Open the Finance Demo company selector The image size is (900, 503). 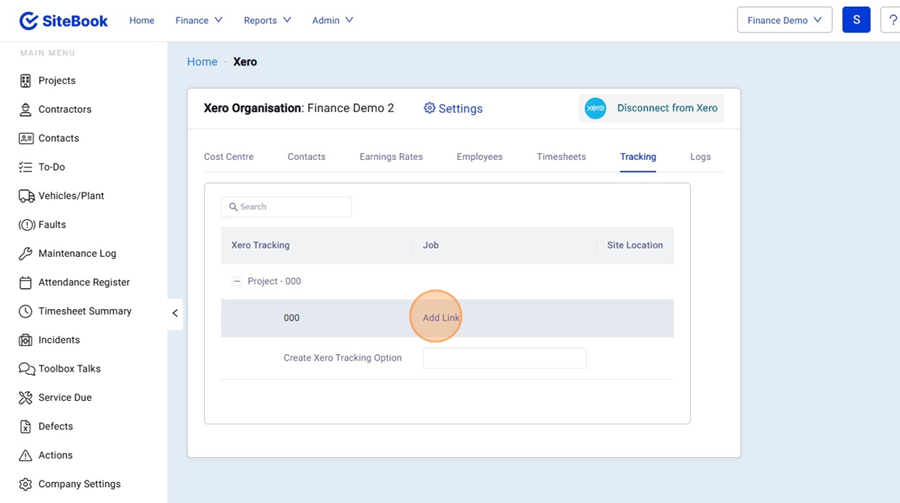coord(784,20)
